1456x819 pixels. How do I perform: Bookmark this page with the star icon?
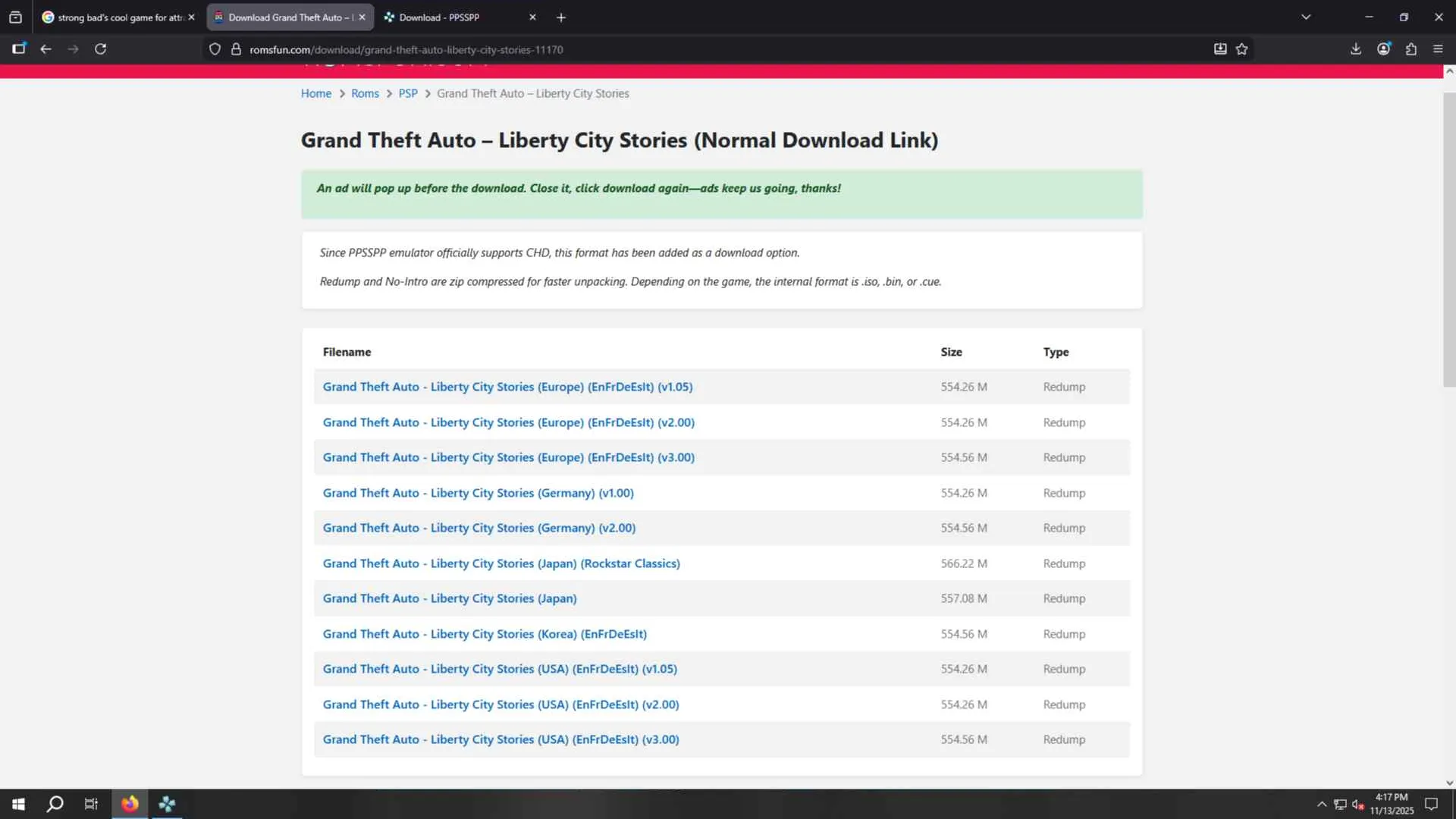pos(1241,49)
